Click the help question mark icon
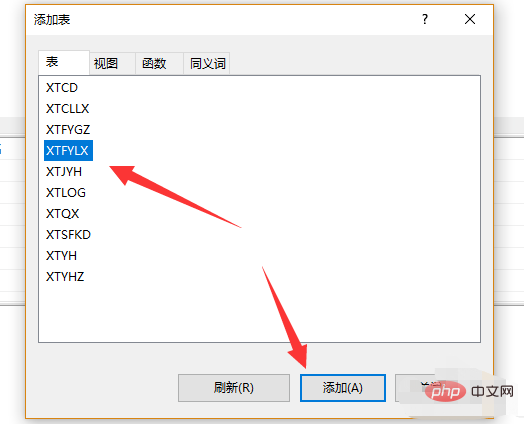 [x=424, y=19]
